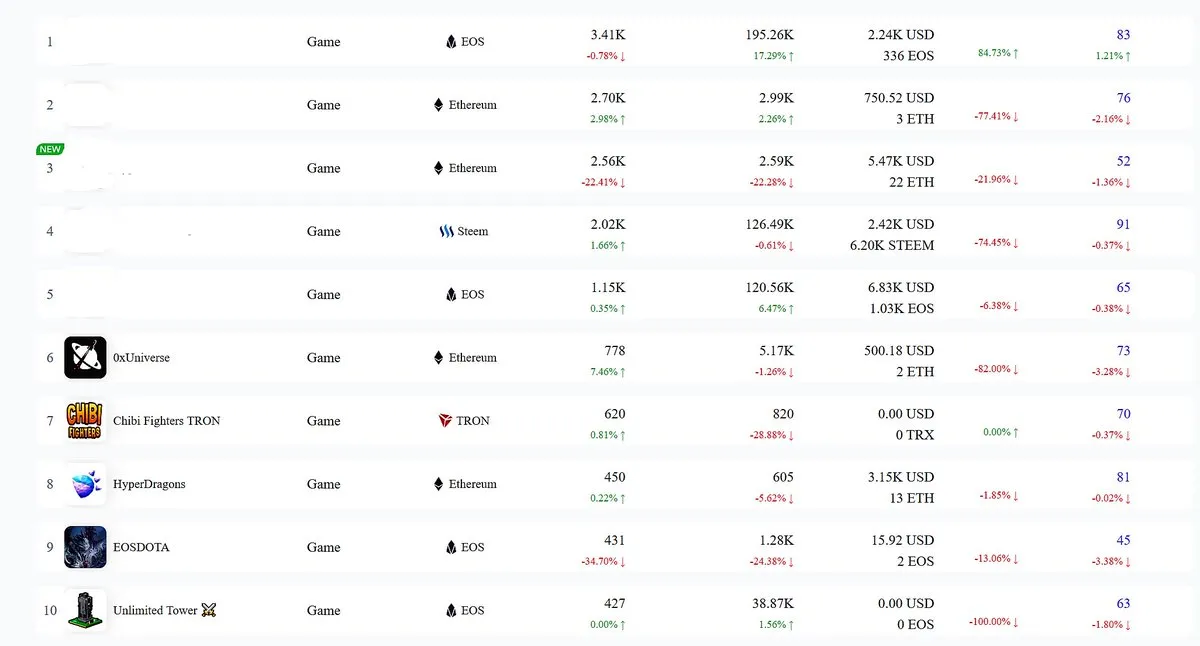Select the EOSDOTA name link
The width and height of the screenshot is (1200, 646).
point(141,547)
